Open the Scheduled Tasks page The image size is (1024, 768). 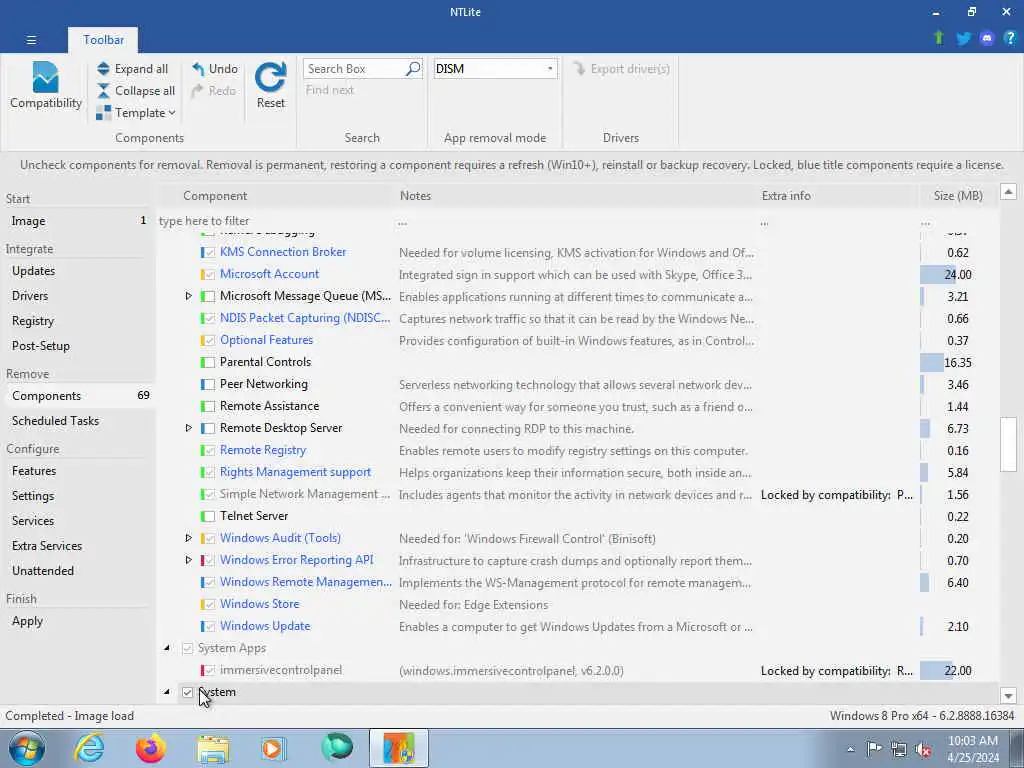coord(56,421)
